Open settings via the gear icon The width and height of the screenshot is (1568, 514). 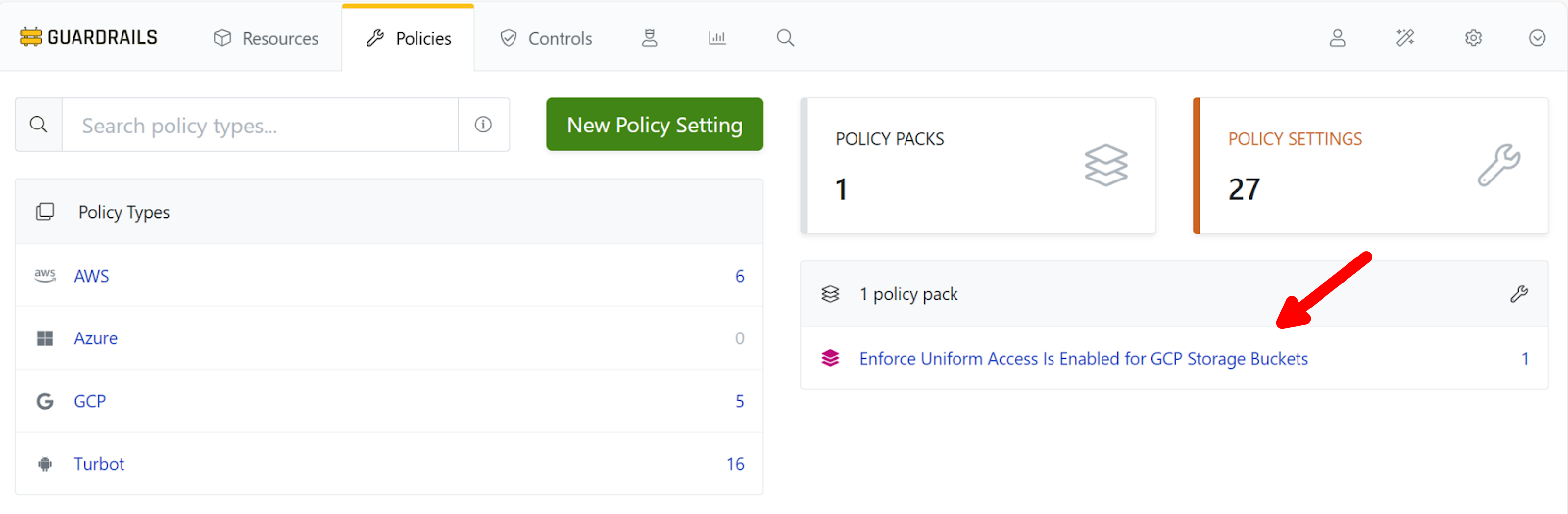(1473, 38)
